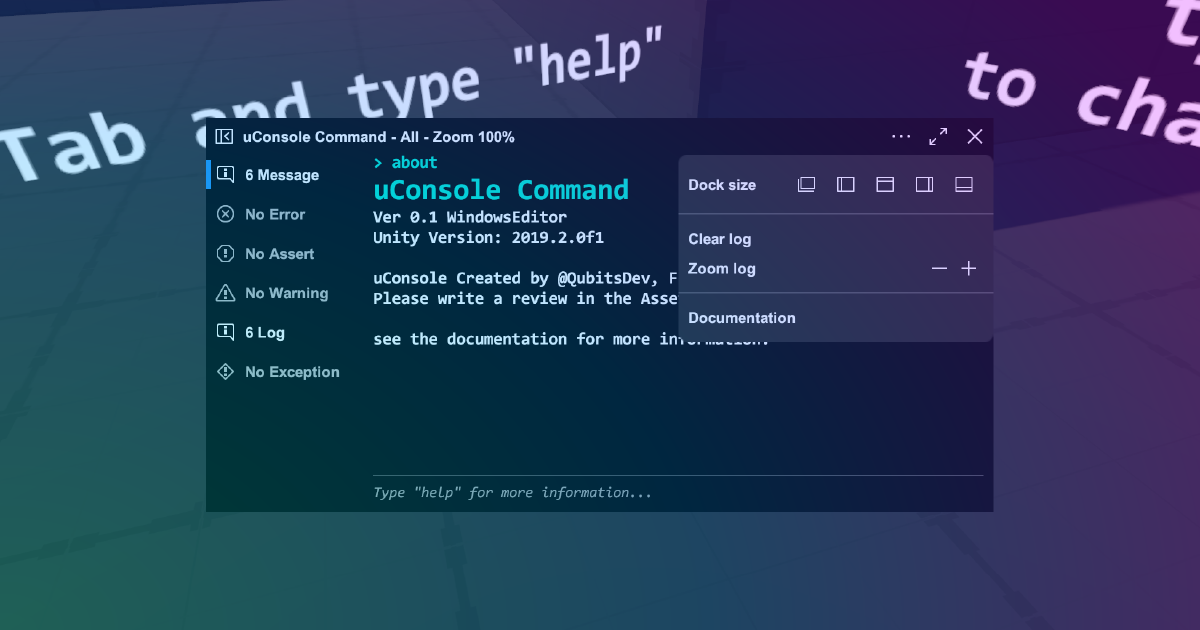Select the Documentation menu entry
Viewport: 1200px width, 630px height.
742,317
